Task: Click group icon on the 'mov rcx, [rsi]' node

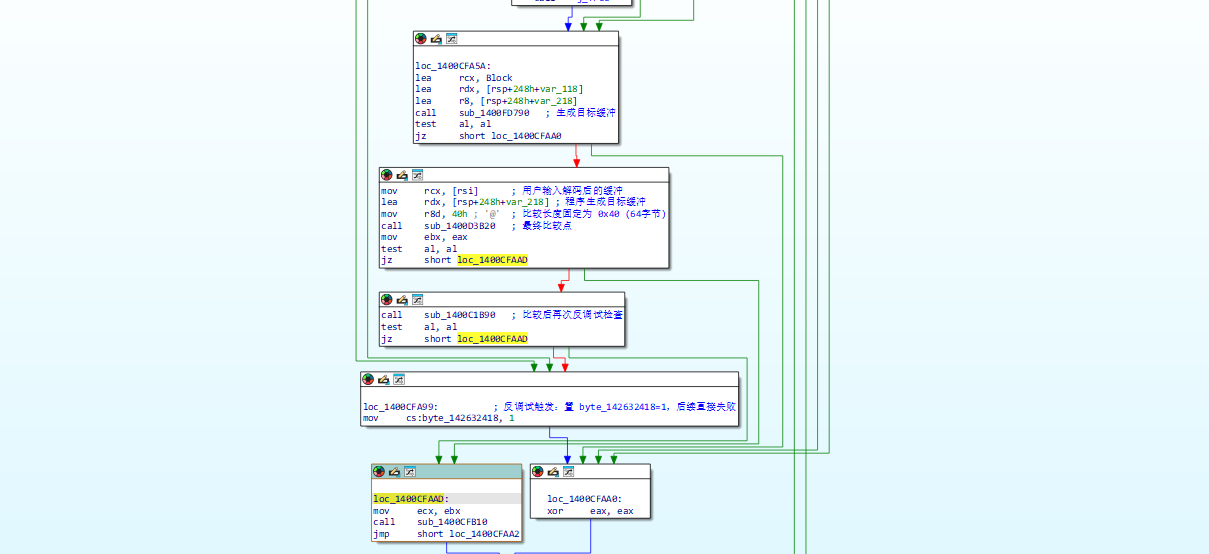Action: [417, 175]
